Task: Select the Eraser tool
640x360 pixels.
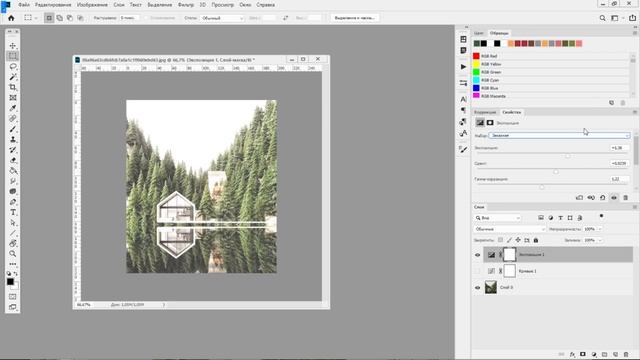Action: tap(13, 160)
